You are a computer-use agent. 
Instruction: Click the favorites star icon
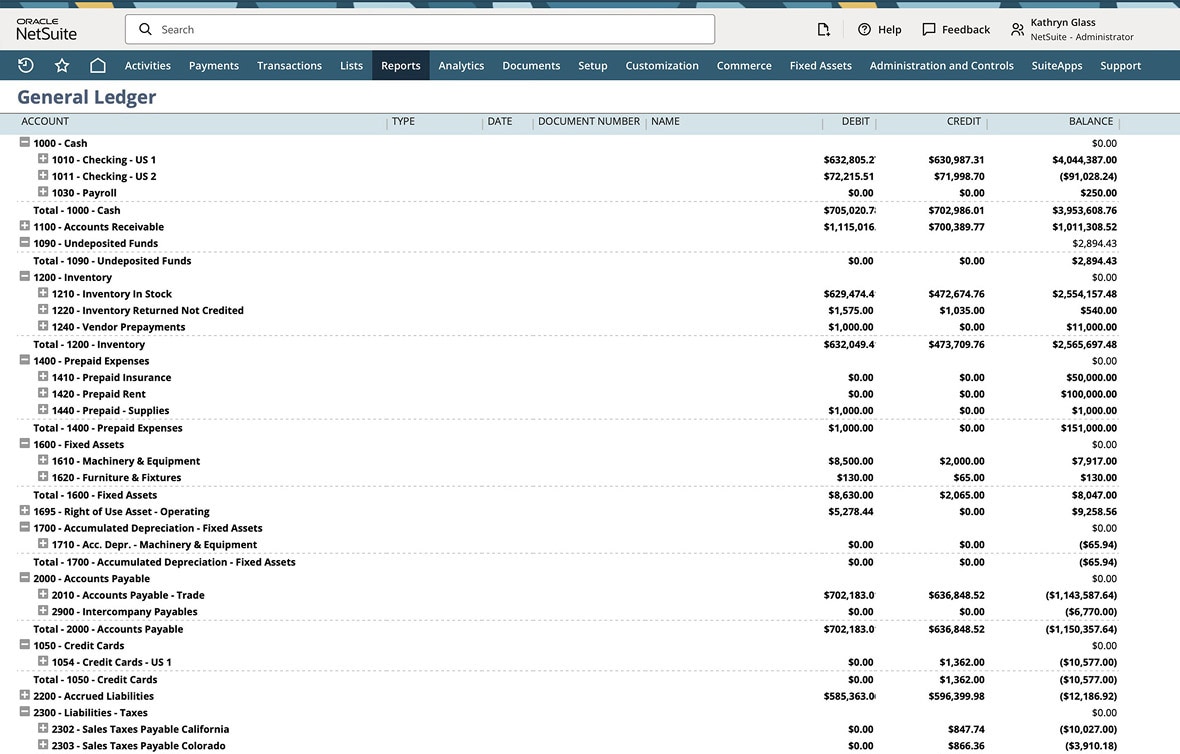click(62, 64)
